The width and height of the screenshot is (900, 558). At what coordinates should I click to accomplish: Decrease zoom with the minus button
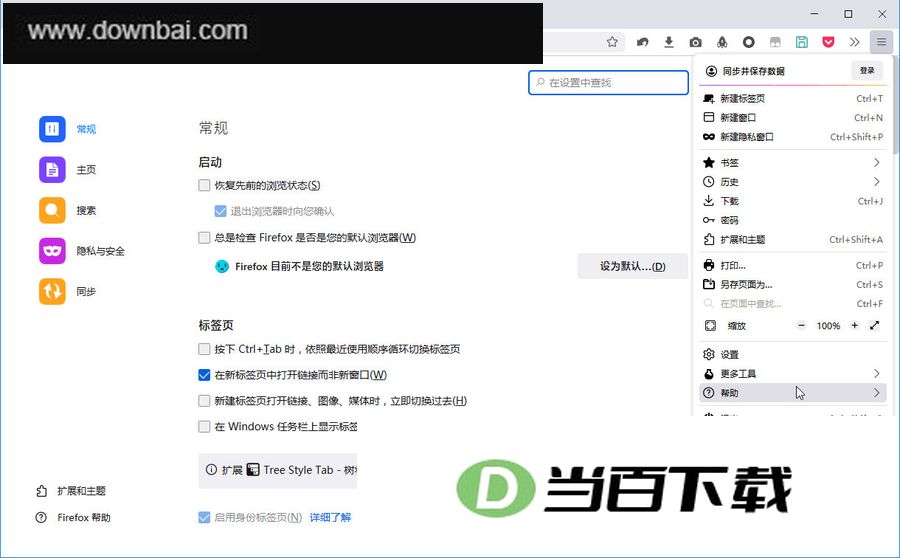tap(801, 326)
